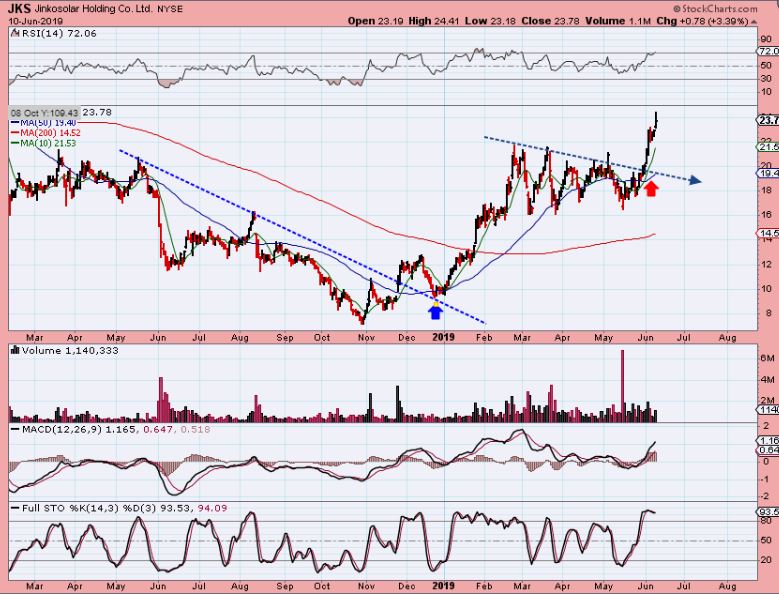Click the line icon before Full STO
779x594 pixels.
15,508
